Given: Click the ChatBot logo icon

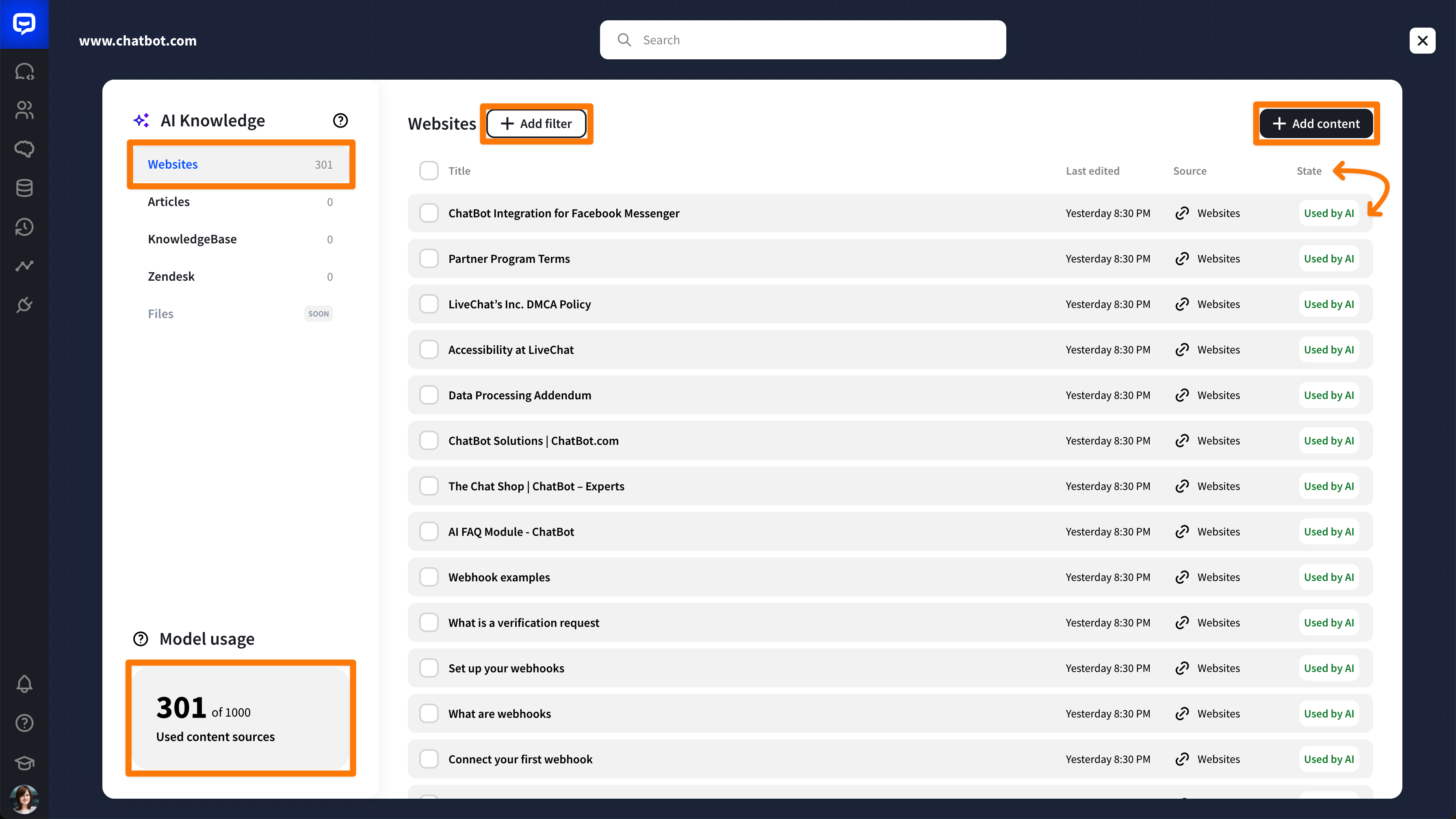Looking at the screenshot, I should click(x=24, y=24).
